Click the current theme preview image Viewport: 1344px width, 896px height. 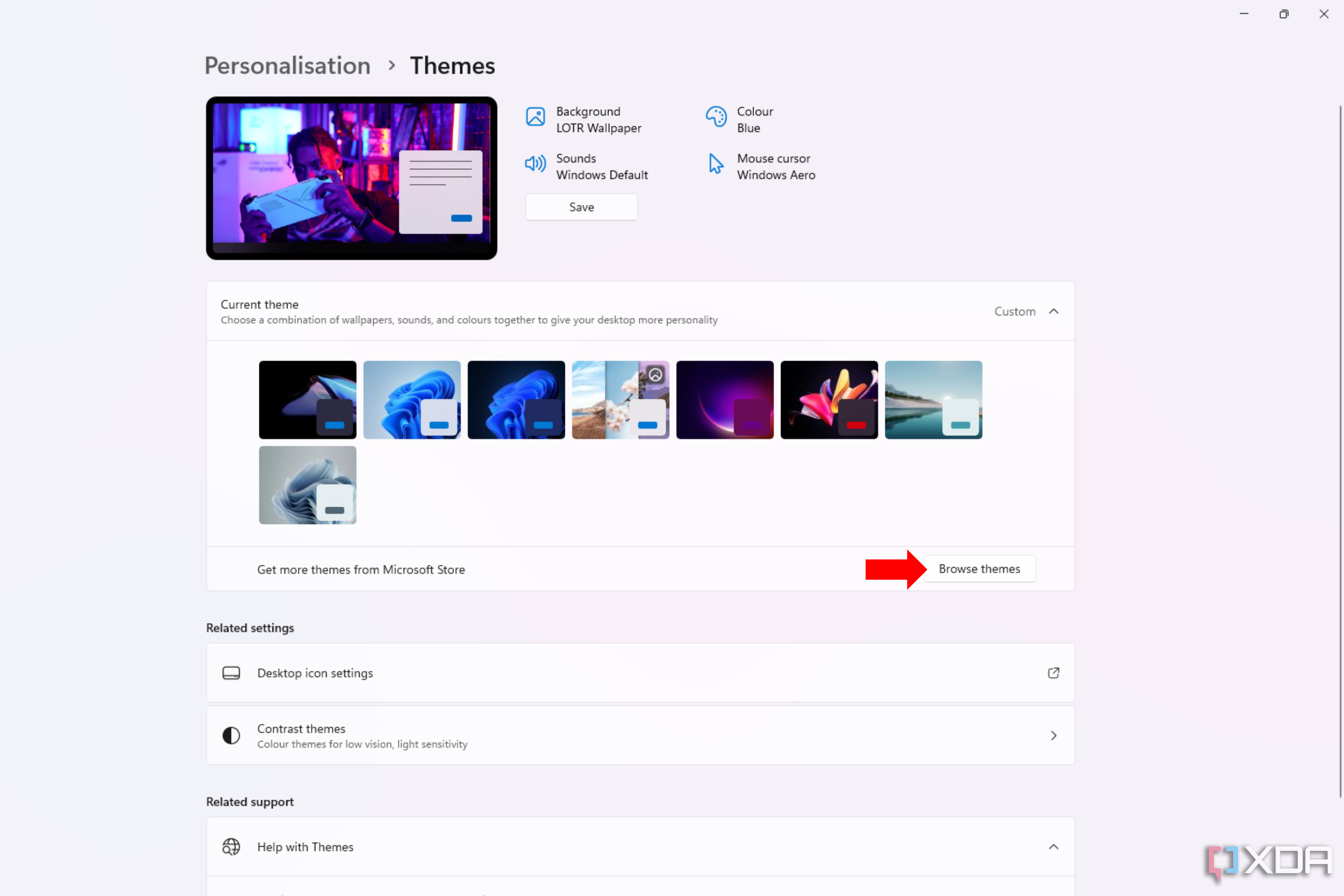351,178
